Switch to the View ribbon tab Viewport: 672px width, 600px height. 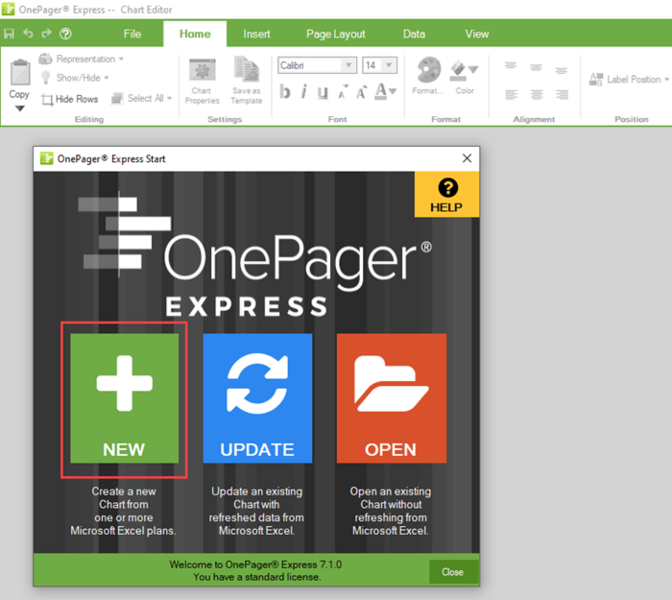pyautogui.click(x=477, y=34)
